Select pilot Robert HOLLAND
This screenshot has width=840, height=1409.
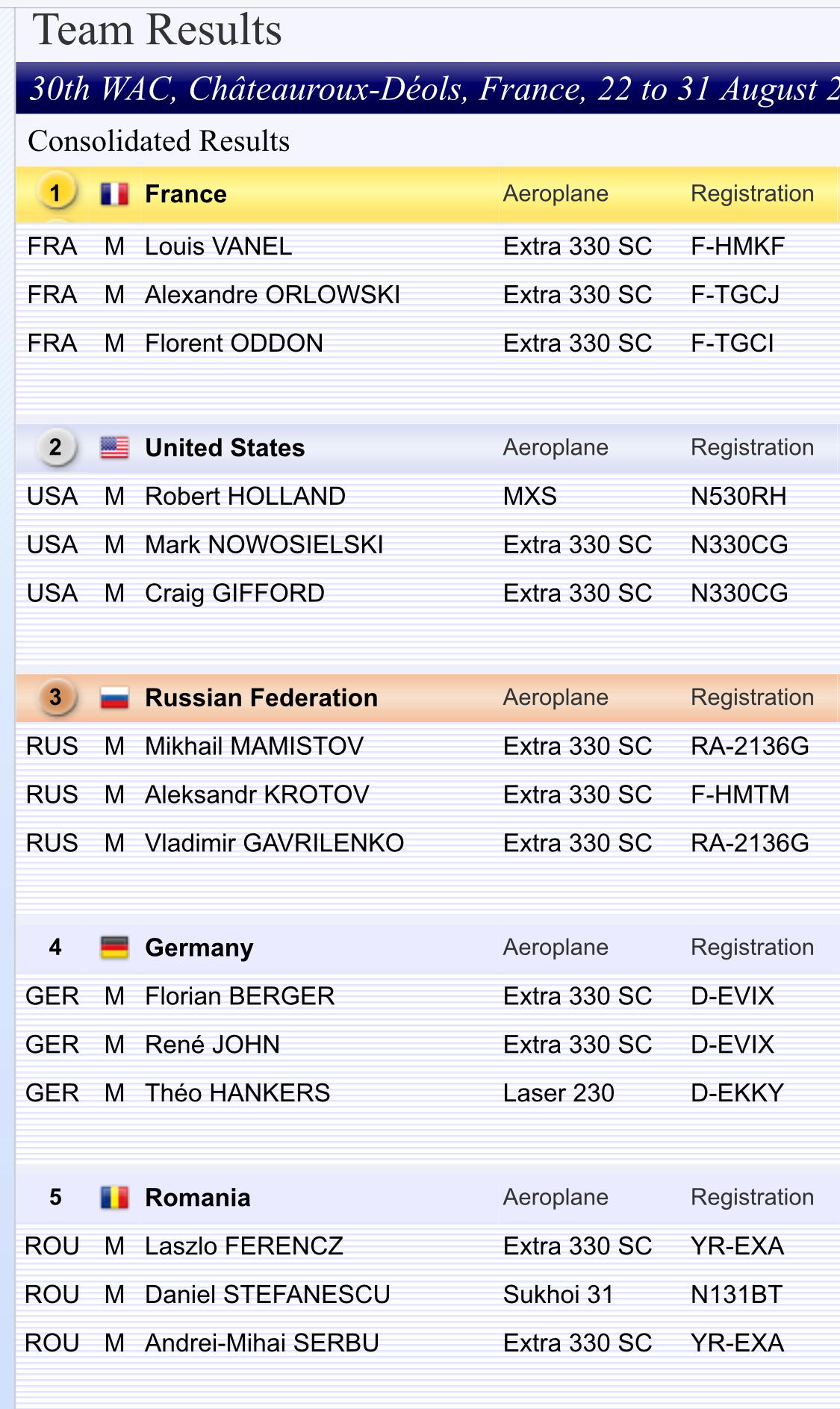tap(245, 497)
